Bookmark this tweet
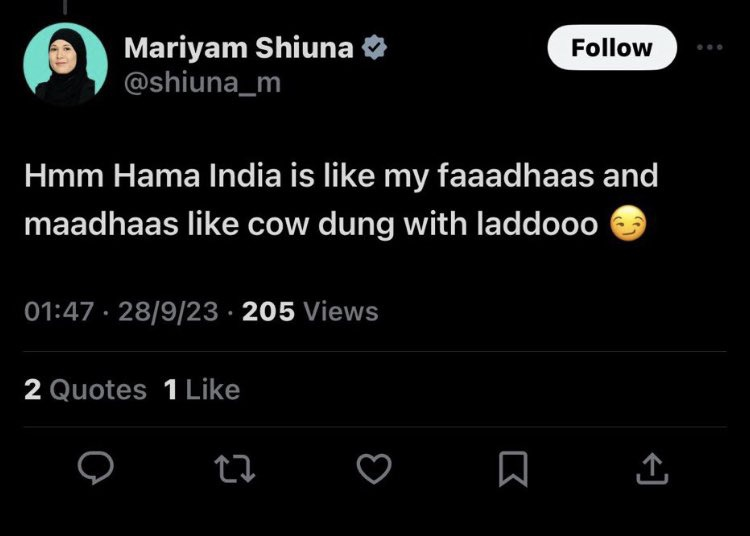The height and width of the screenshot is (536, 750). 513,468
